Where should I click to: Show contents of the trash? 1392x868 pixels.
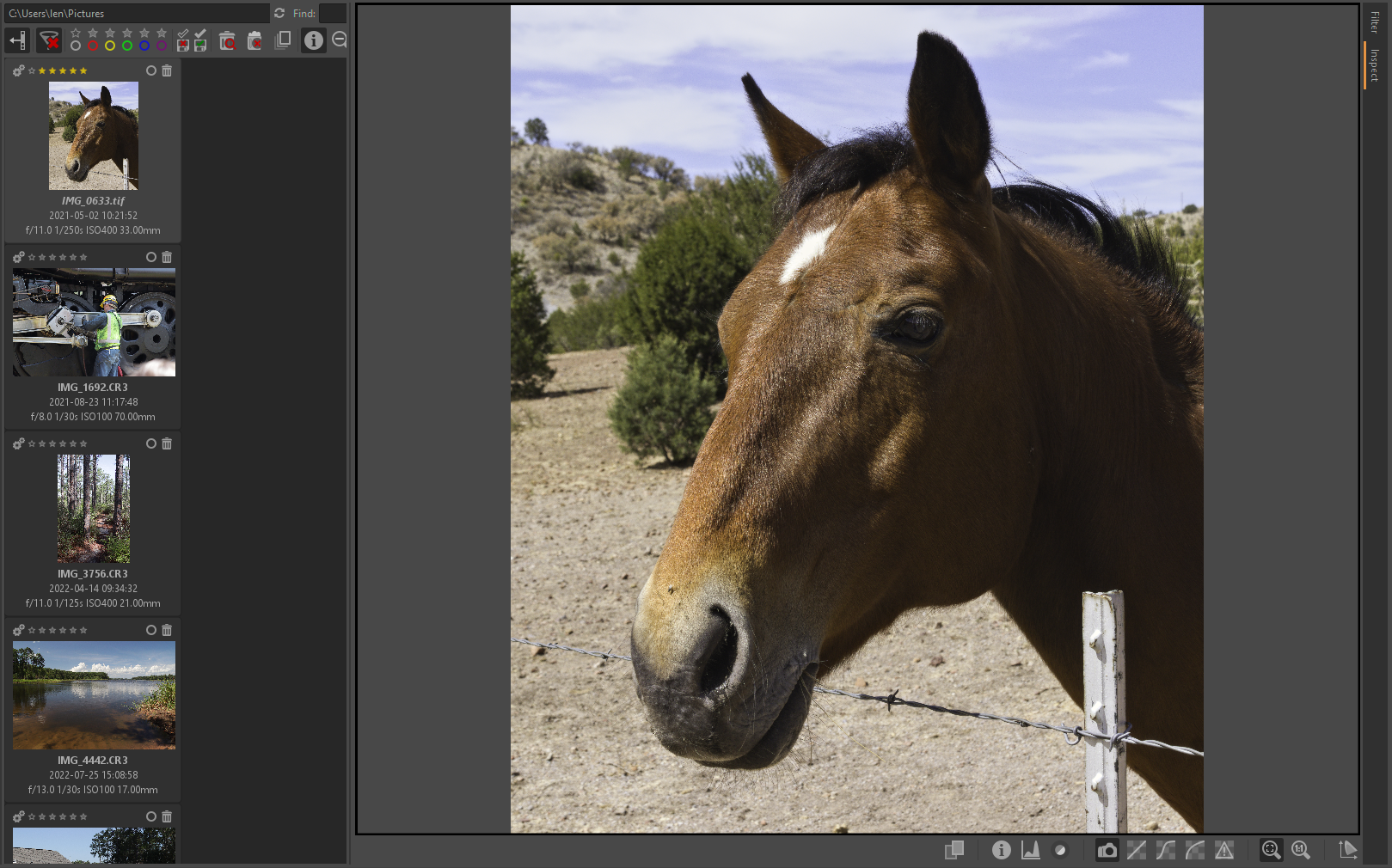click(x=227, y=40)
